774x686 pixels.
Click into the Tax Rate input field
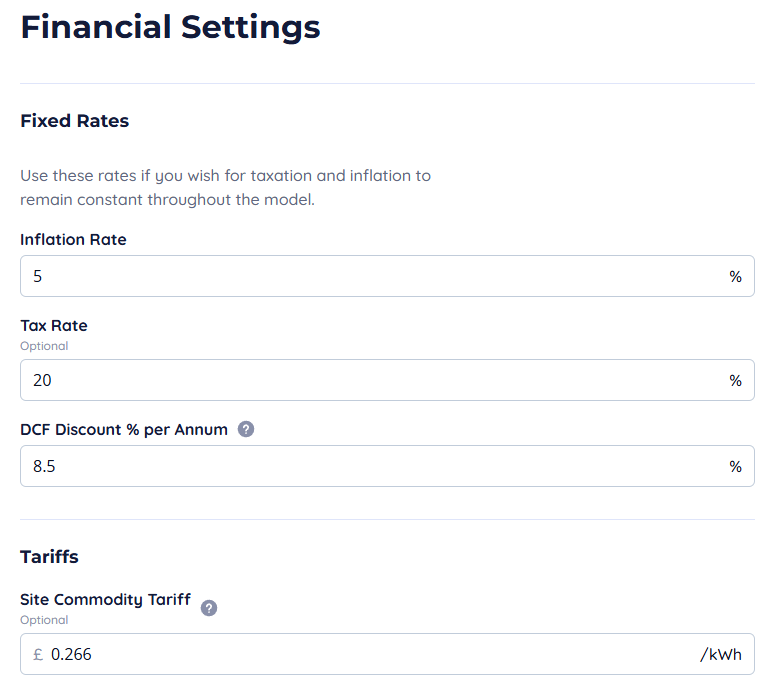pyautogui.click(x=370, y=380)
